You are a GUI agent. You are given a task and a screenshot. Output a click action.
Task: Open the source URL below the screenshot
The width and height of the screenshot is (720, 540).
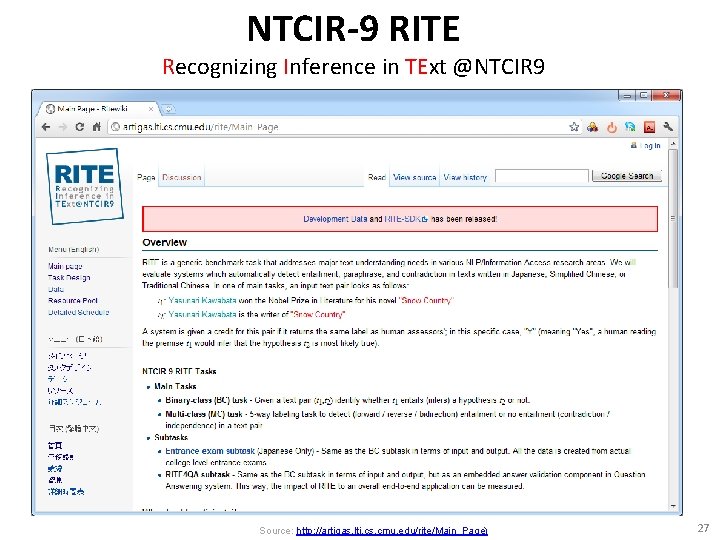tap(392, 531)
